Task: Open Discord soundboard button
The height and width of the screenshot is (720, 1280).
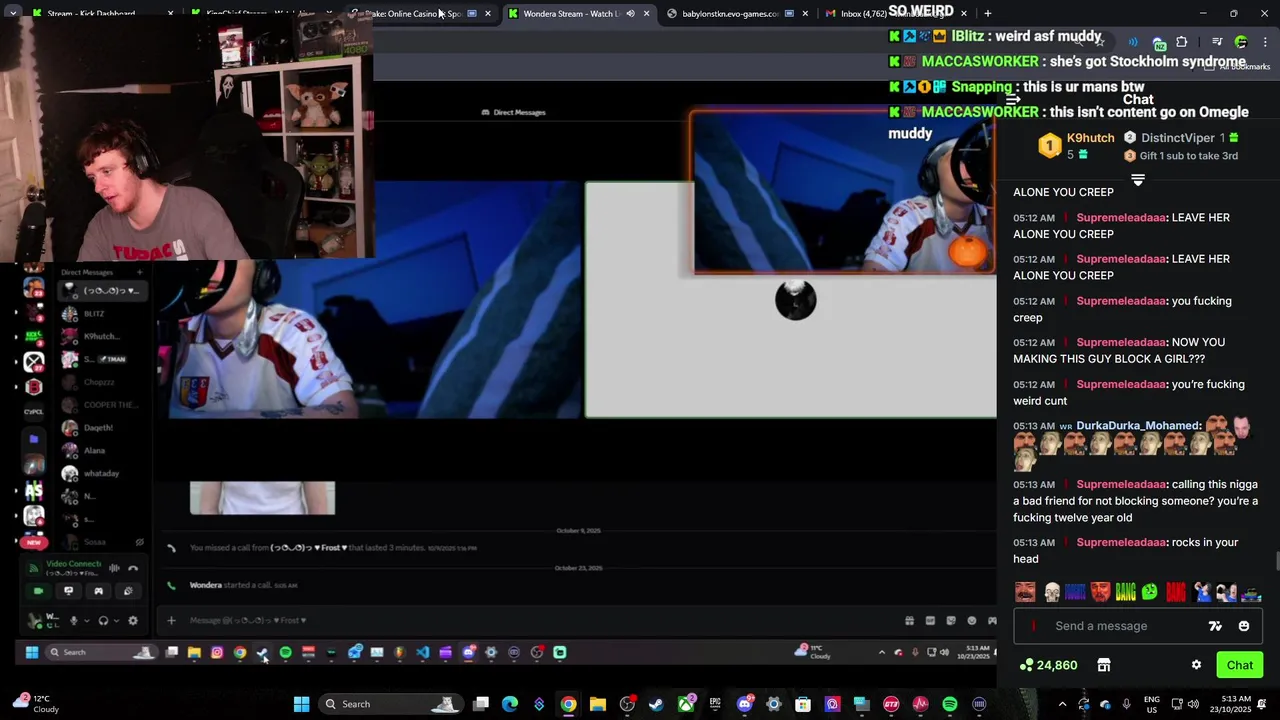Action: (127, 591)
